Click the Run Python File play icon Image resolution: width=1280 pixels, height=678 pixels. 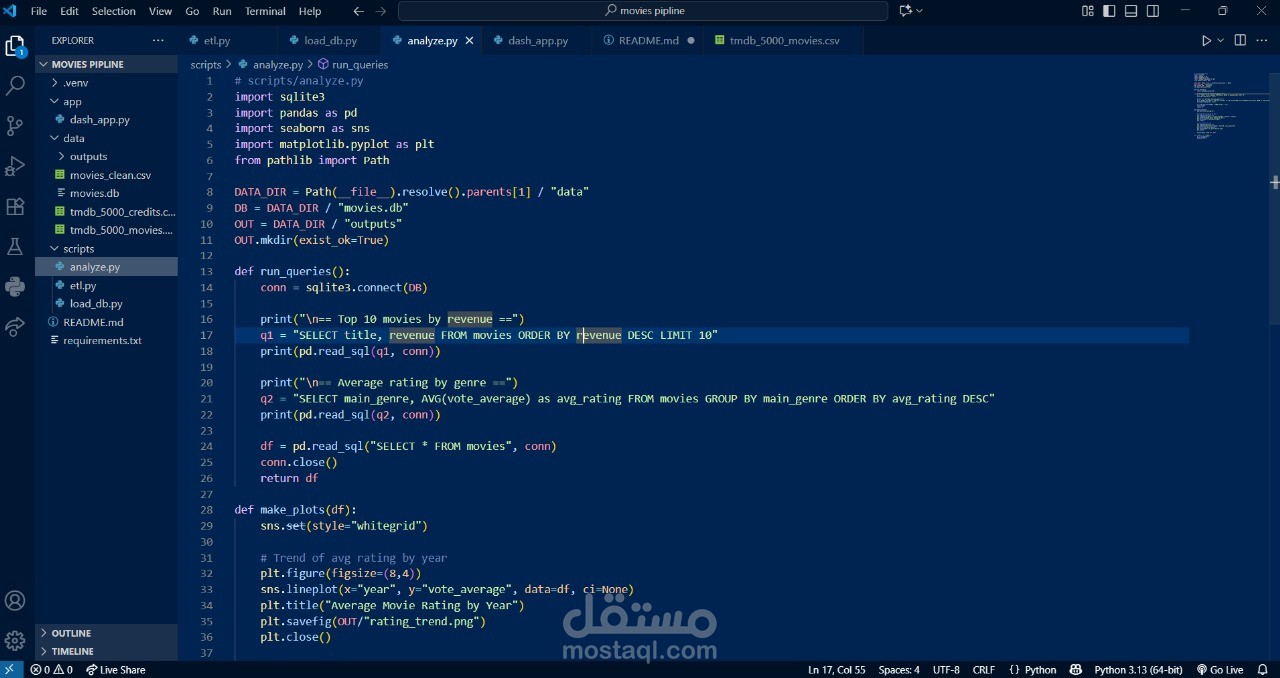[1206, 41]
